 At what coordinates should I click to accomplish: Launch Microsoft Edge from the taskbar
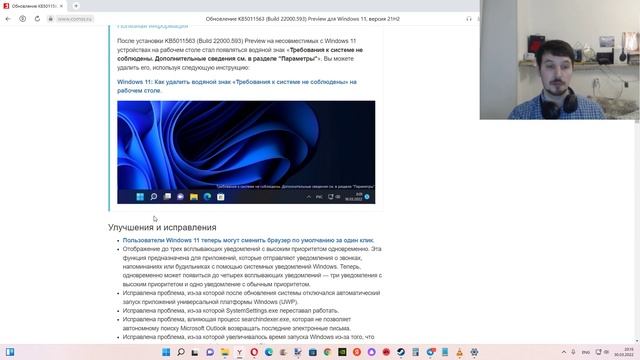[269, 352]
